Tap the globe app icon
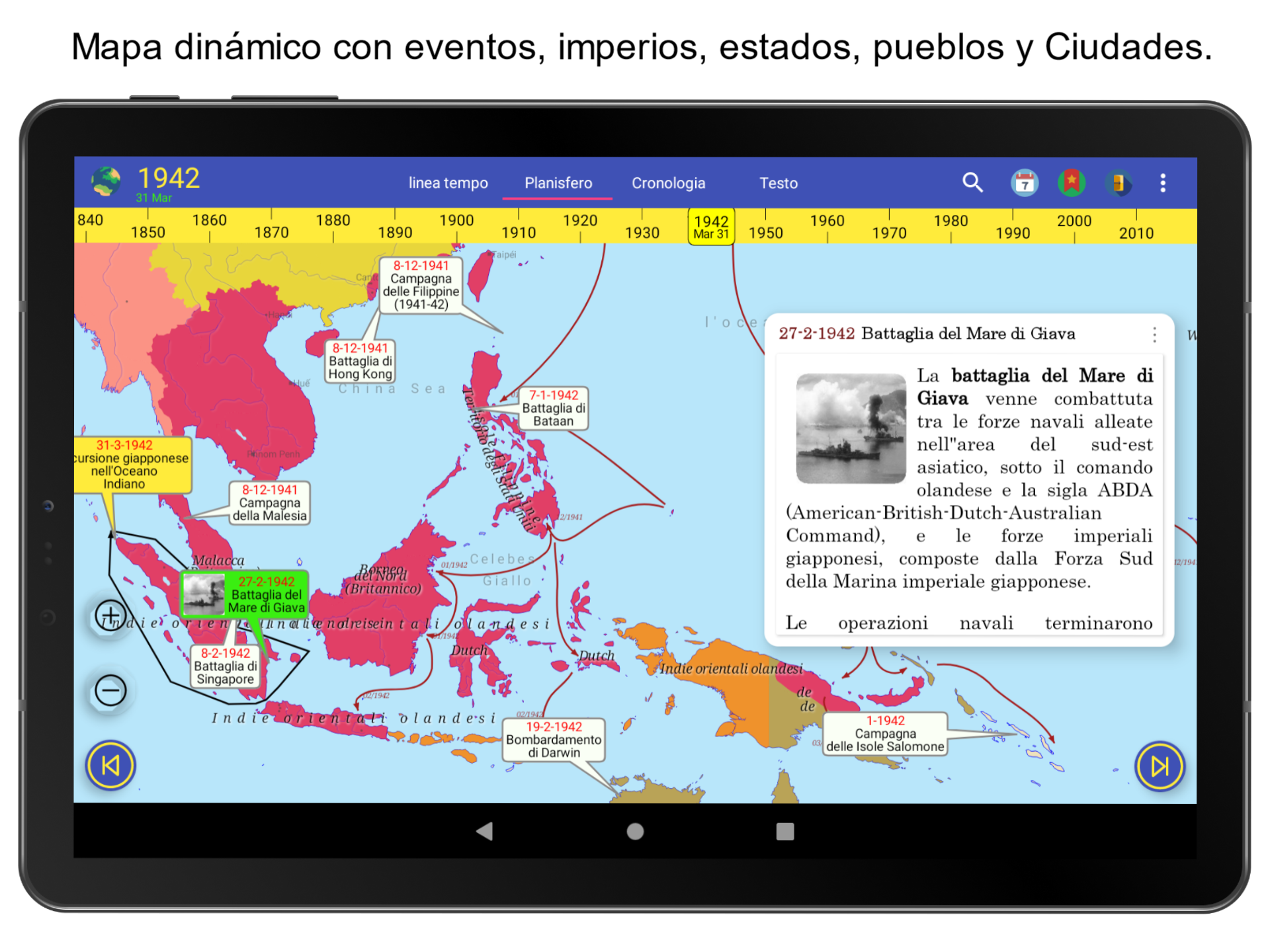Screen dimensions: 1270x952 coord(106,182)
